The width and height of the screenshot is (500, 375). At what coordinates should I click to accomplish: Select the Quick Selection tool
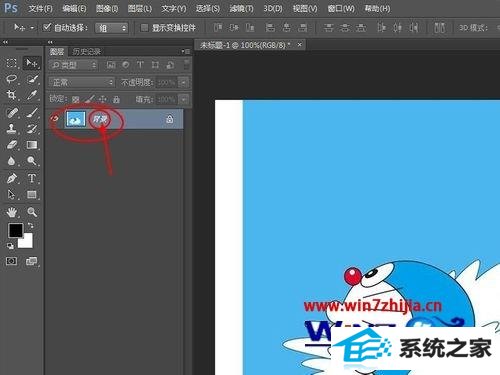[x=32, y=79]
